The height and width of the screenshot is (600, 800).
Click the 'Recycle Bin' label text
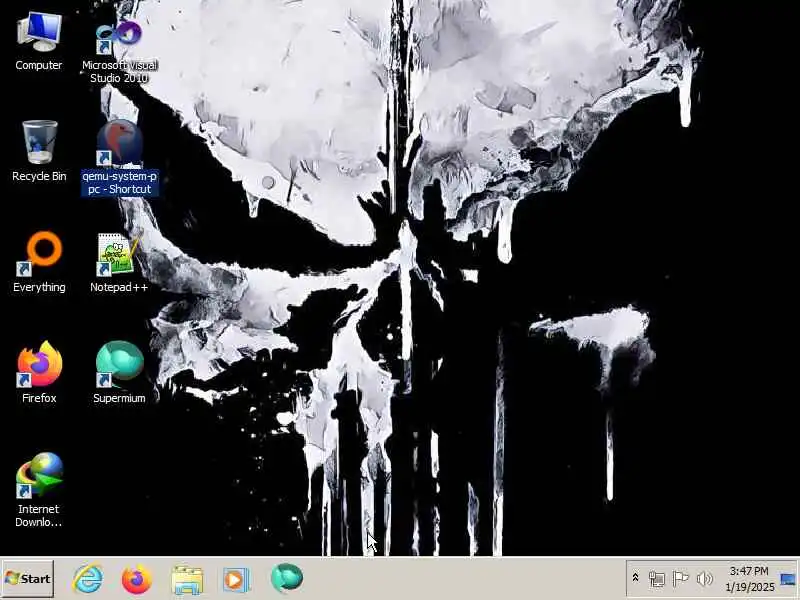pyautogui.click(x=39, y=176)
